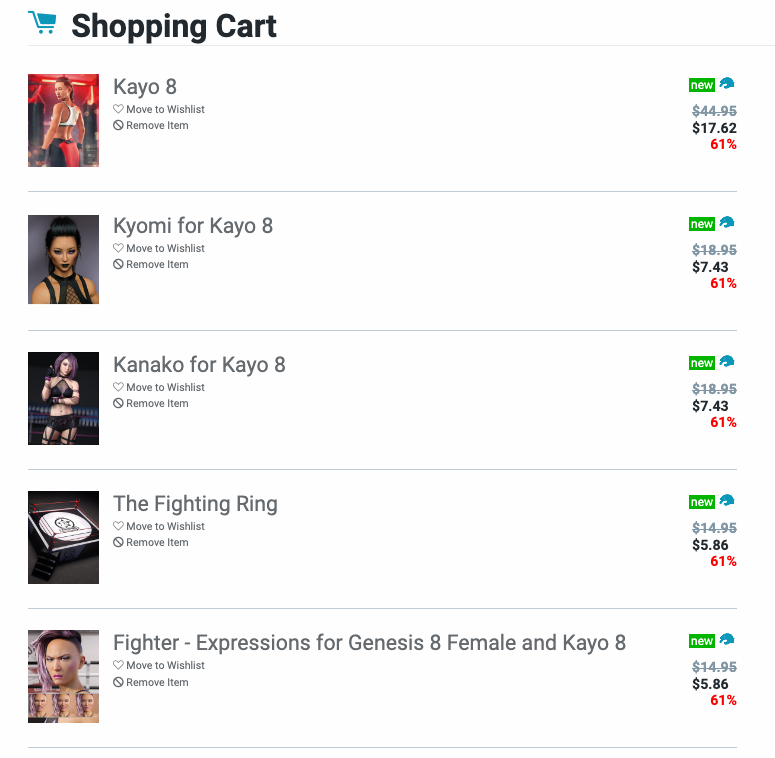Image resolution: width=775 pixels, height=758 pixels.
Task: Open The Fighting Ring product title
Action: click(x=195, y=504)
